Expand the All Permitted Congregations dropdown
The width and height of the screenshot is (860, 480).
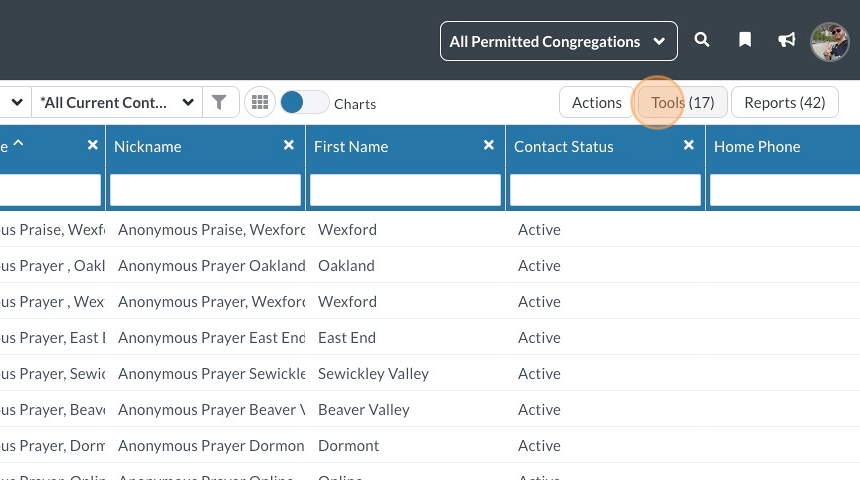tap(558, 41)
